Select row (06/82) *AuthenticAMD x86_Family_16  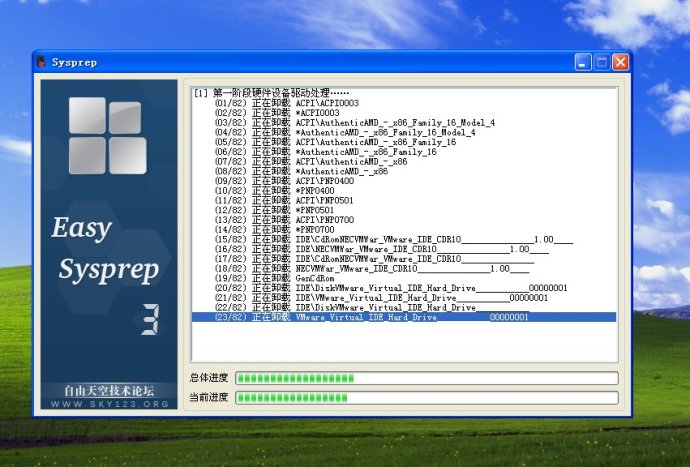(x=404, y=151)
